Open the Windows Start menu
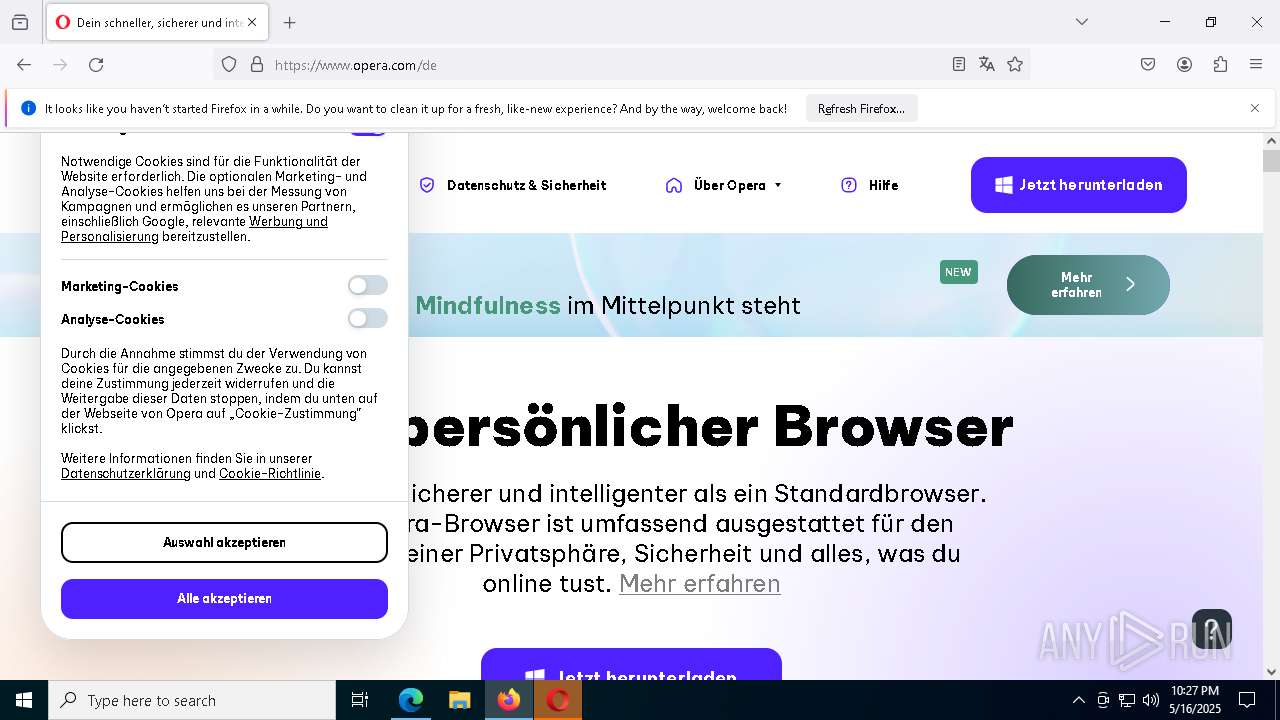1280x720 pixels. (24, 700)
